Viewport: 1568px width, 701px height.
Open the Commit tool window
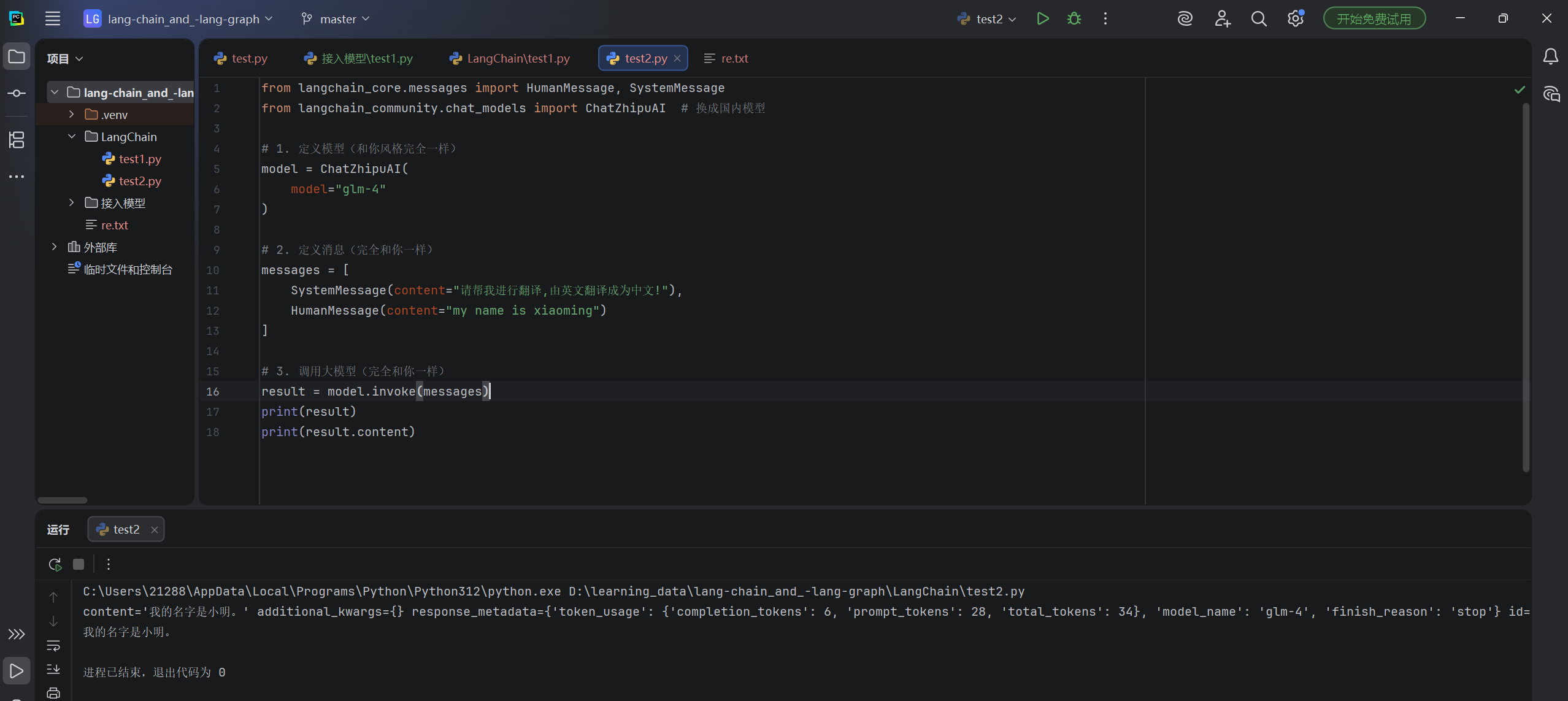click(17, 93)
